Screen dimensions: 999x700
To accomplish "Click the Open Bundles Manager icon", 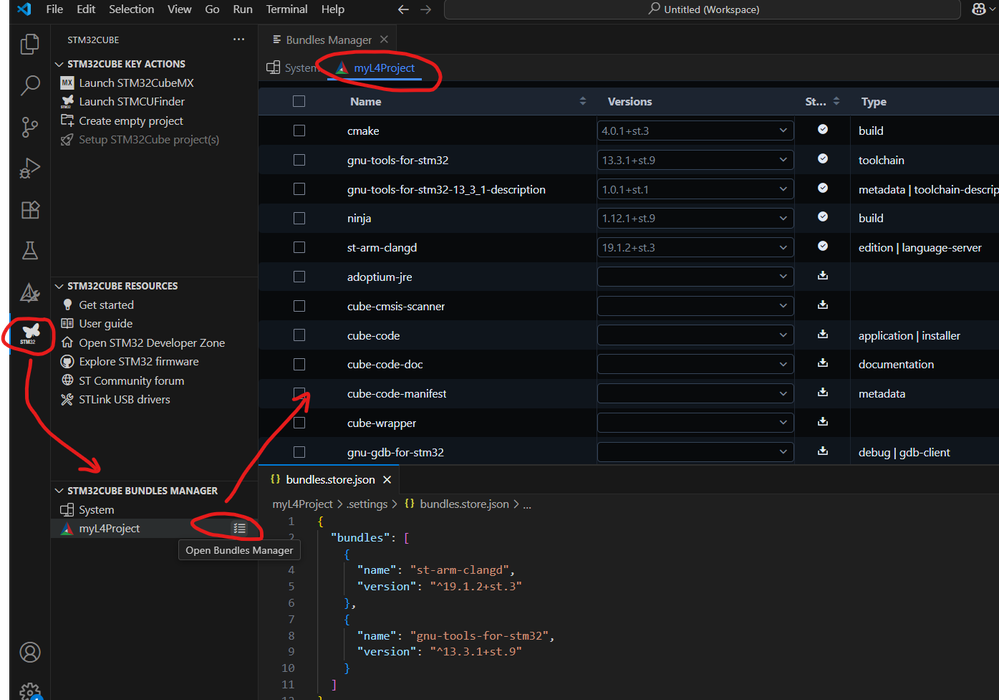I will (240, 528).
